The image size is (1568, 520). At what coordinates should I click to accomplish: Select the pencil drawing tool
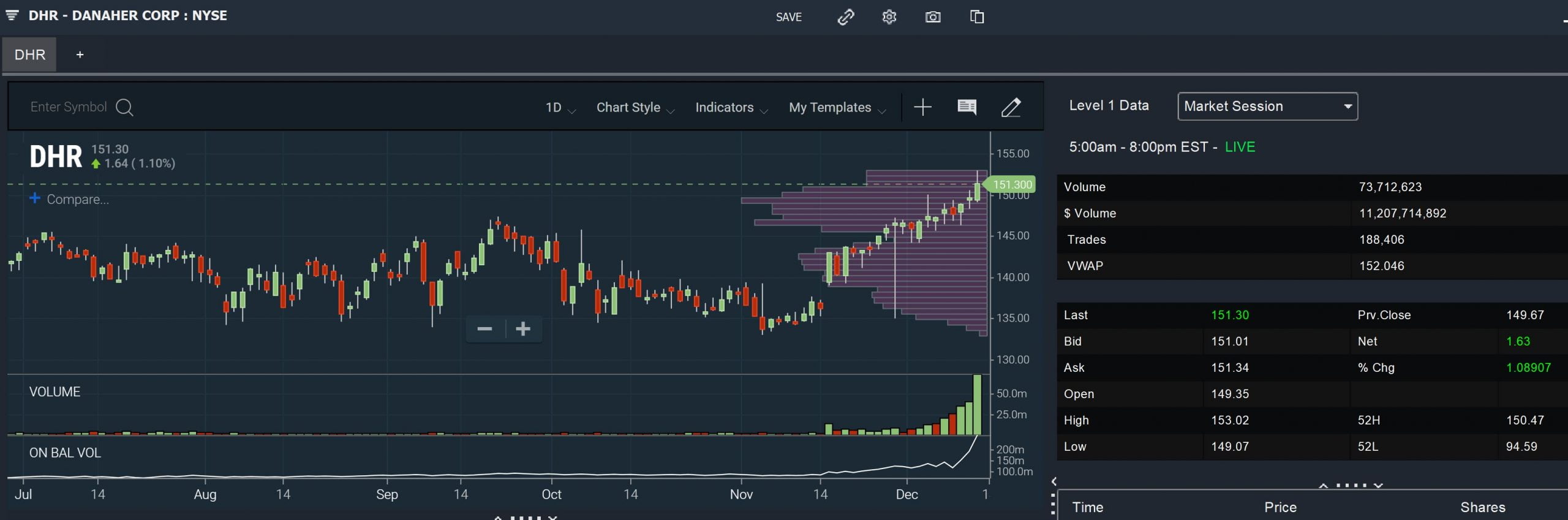point(1011,107)
